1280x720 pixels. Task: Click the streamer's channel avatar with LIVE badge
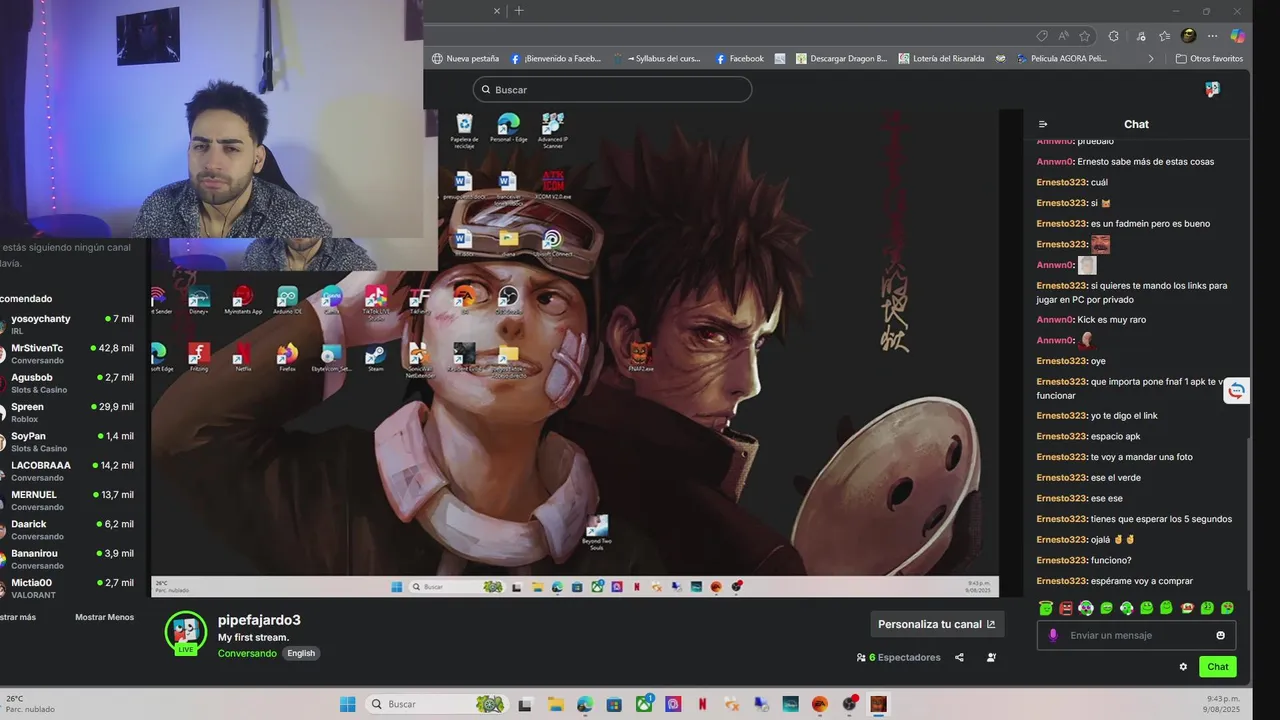pyautogui.click(x=186, y=634)
